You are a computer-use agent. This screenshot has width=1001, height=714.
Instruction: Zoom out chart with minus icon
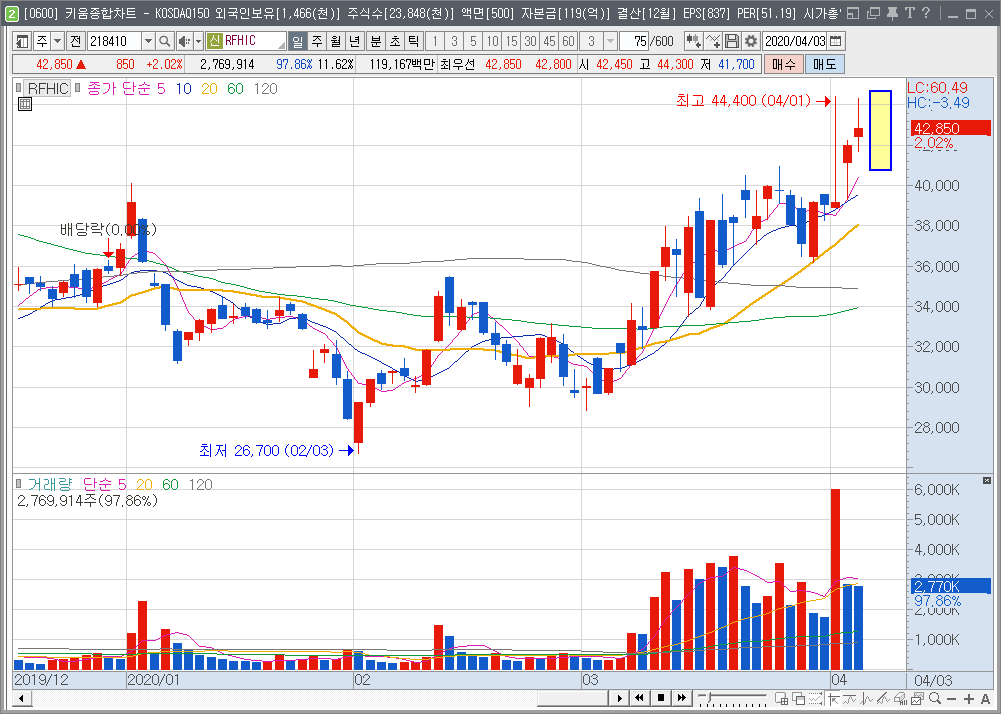(x=952, y=699)
